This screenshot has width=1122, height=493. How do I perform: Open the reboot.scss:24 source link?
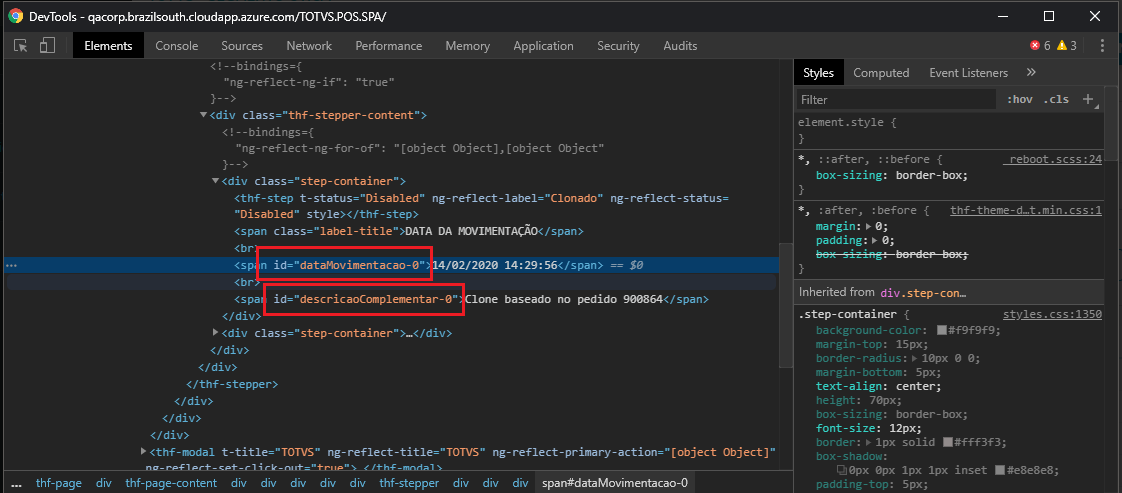tap(1053, 159)
